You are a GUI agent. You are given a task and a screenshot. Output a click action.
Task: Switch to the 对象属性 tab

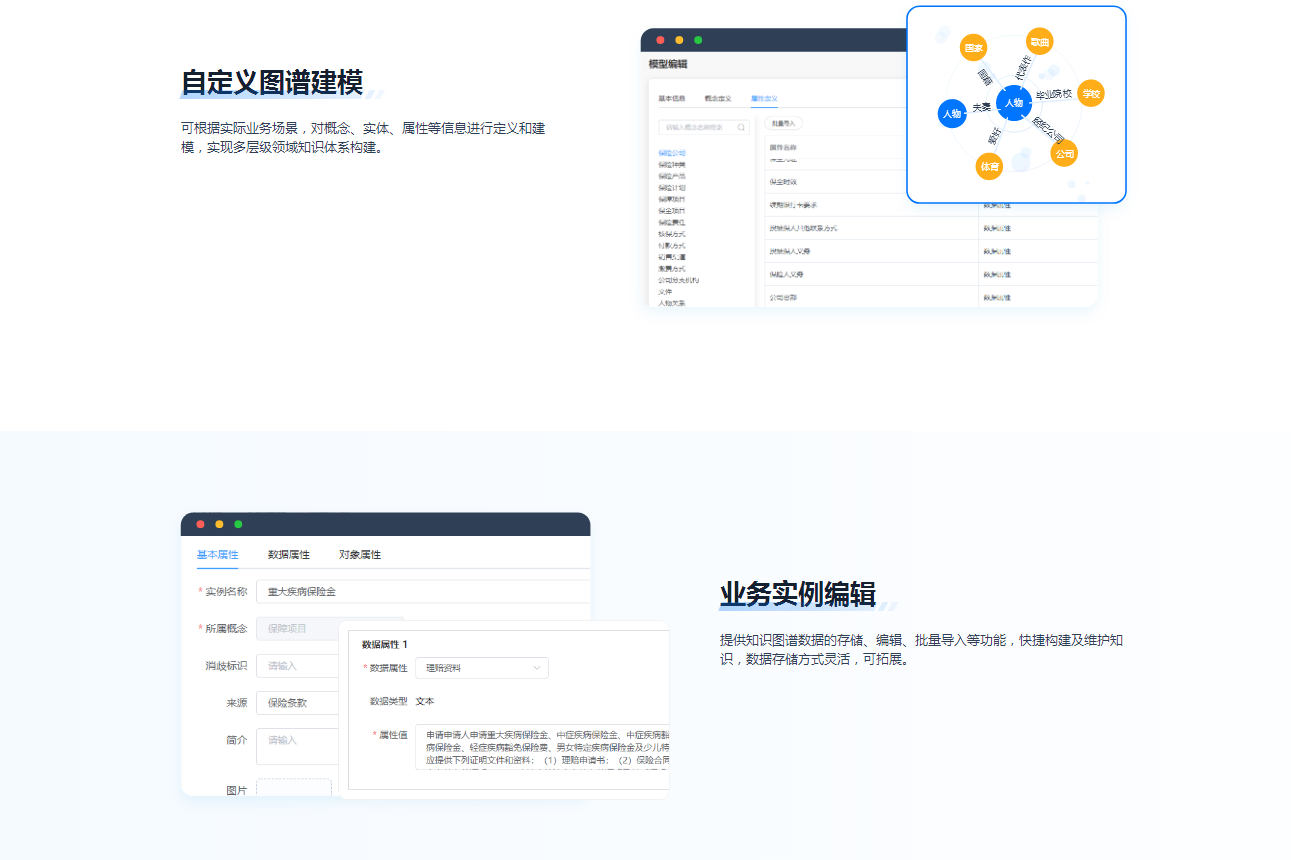359,555
